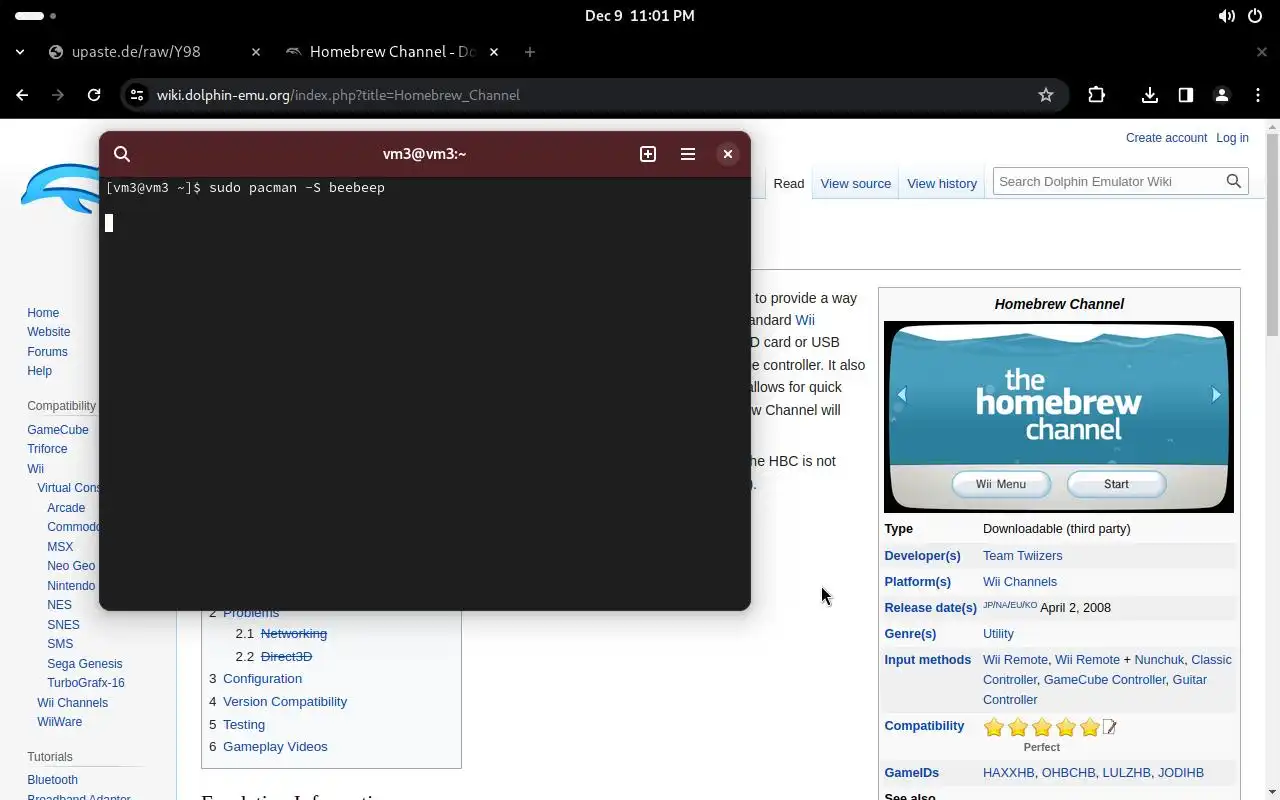Close the terminal window
1280x800 pixels.
[x=728, y=154]
